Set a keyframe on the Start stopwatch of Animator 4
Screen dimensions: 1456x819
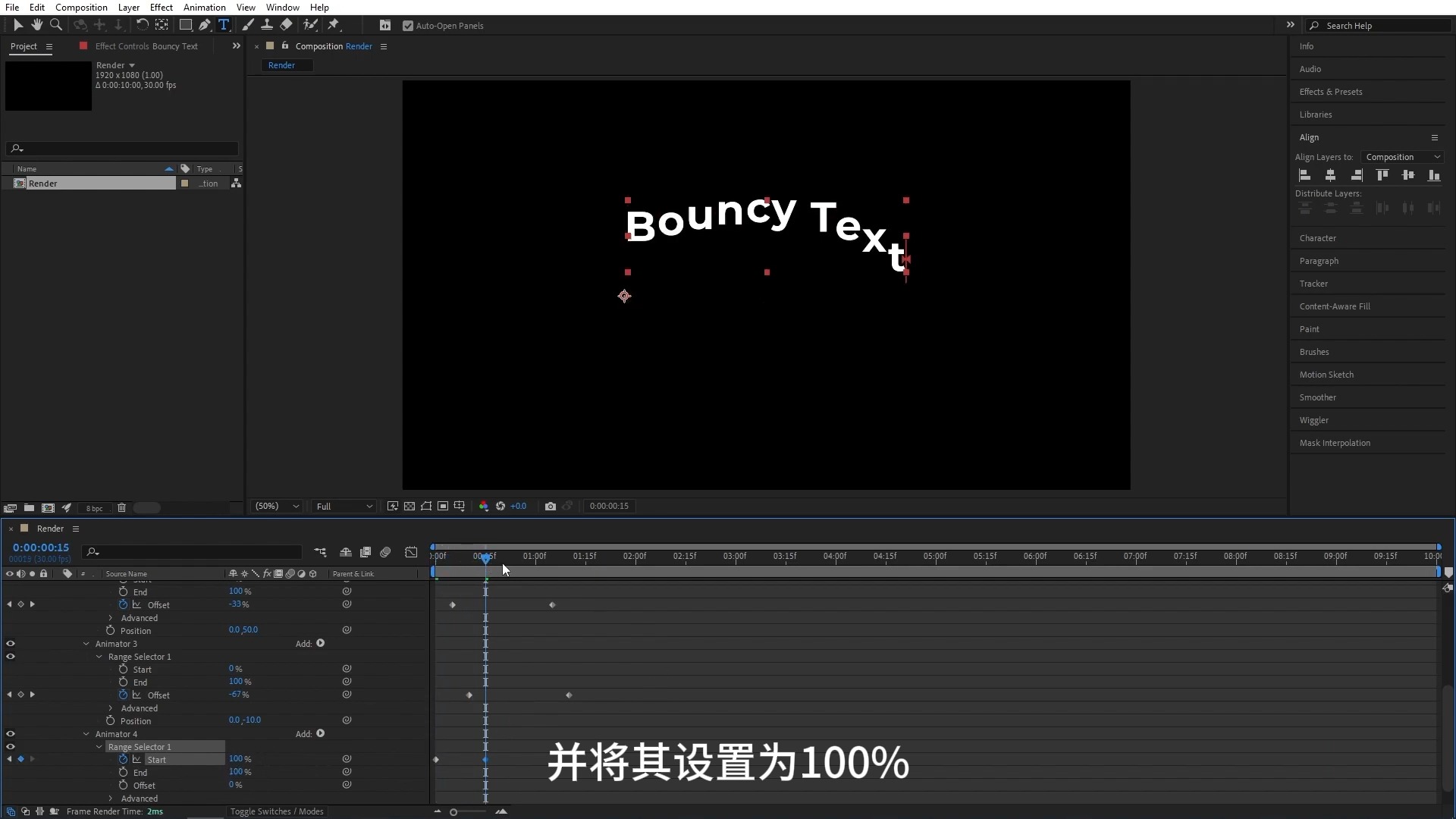[123, 759]
